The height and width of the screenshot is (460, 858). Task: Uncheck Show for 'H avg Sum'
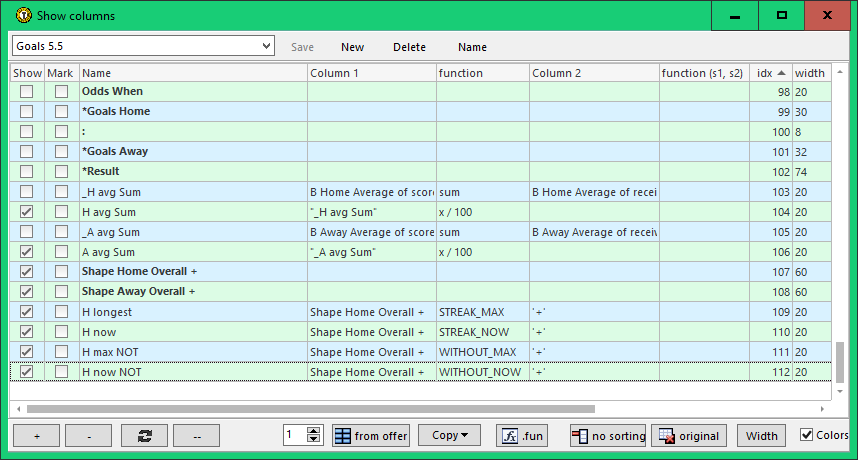coord(26,212)
